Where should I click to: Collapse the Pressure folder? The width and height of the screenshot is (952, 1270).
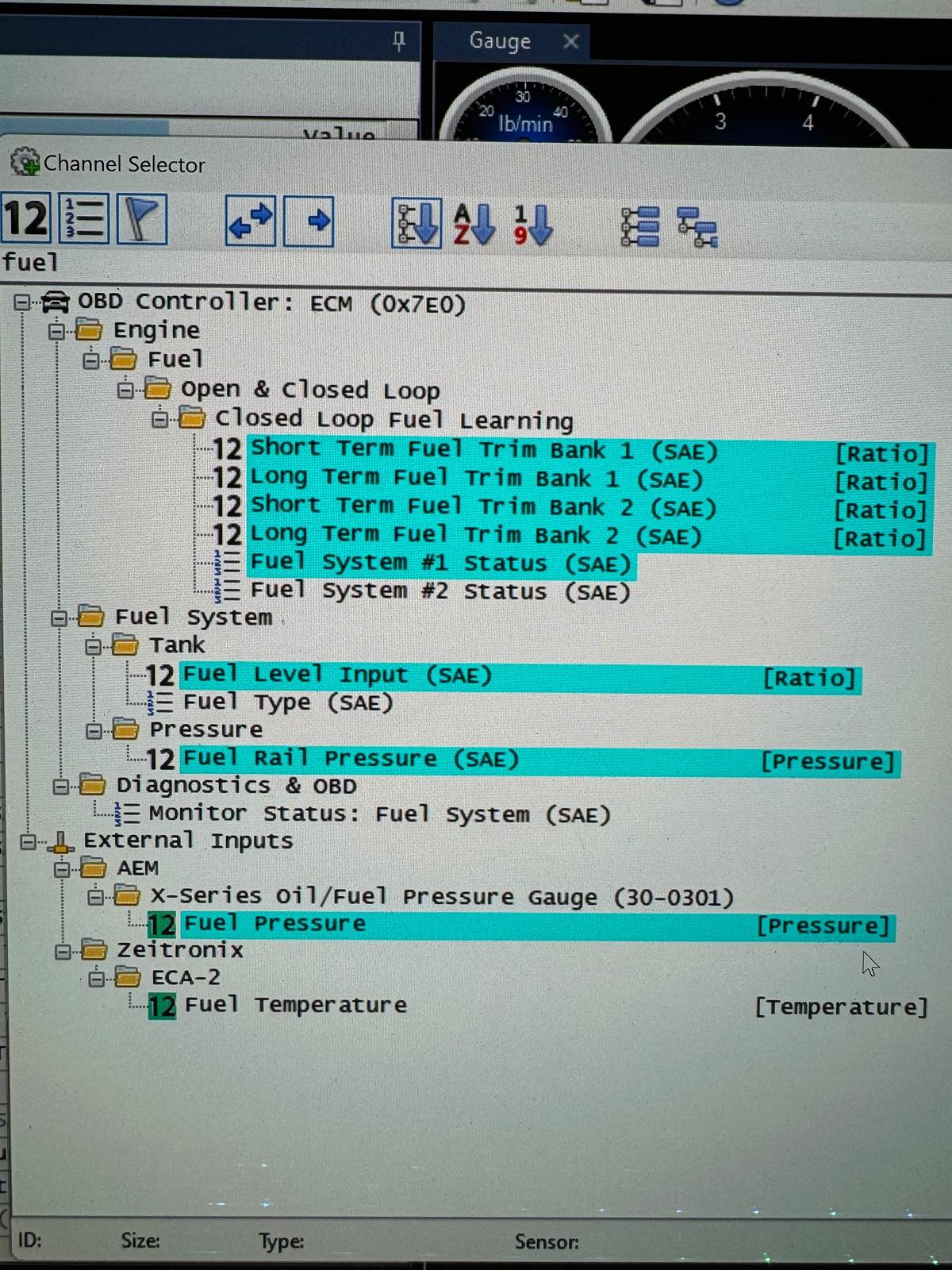[x=93, y=730]
